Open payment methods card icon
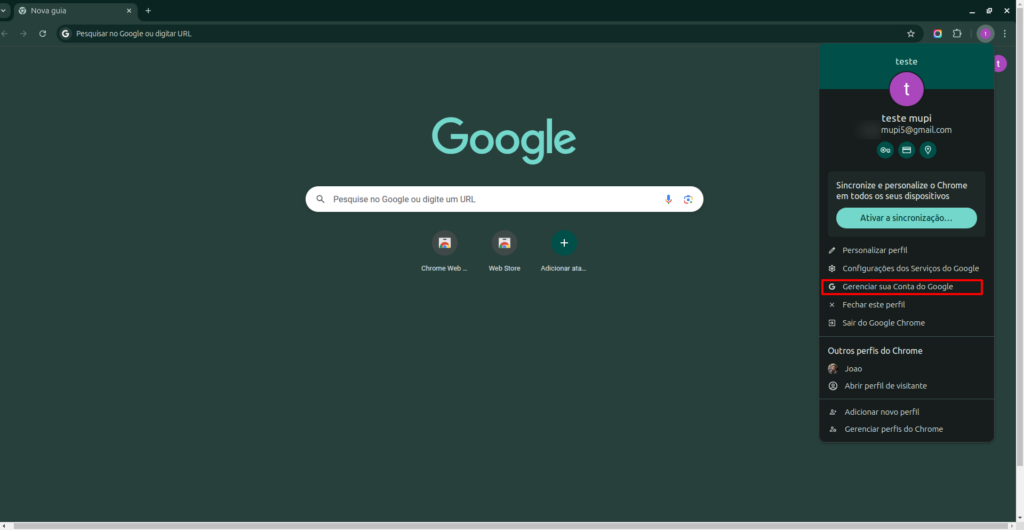The width and height of the screenshot is (1024, 530). click(x=906, y=150)
